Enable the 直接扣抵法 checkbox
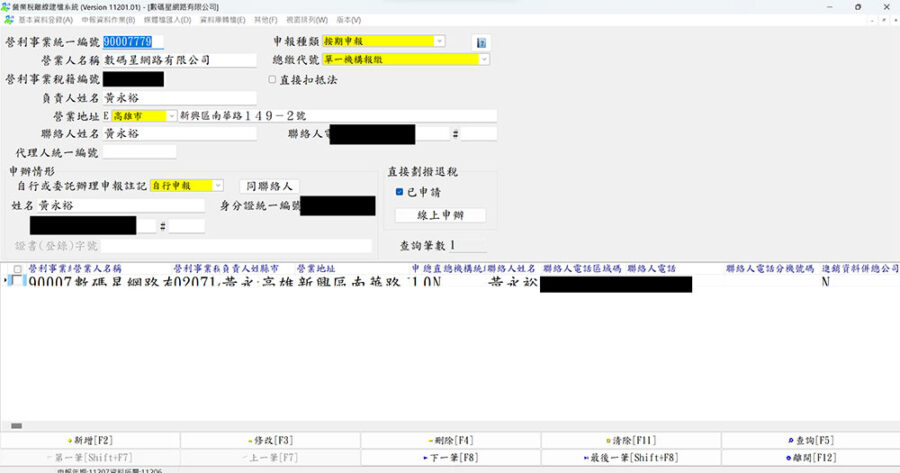This screenshot has height=473, width=900. point(272,79)
